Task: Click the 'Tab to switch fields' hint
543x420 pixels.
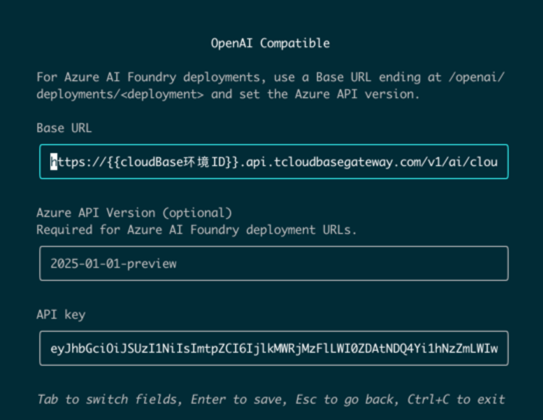Action: pos(109,399)
